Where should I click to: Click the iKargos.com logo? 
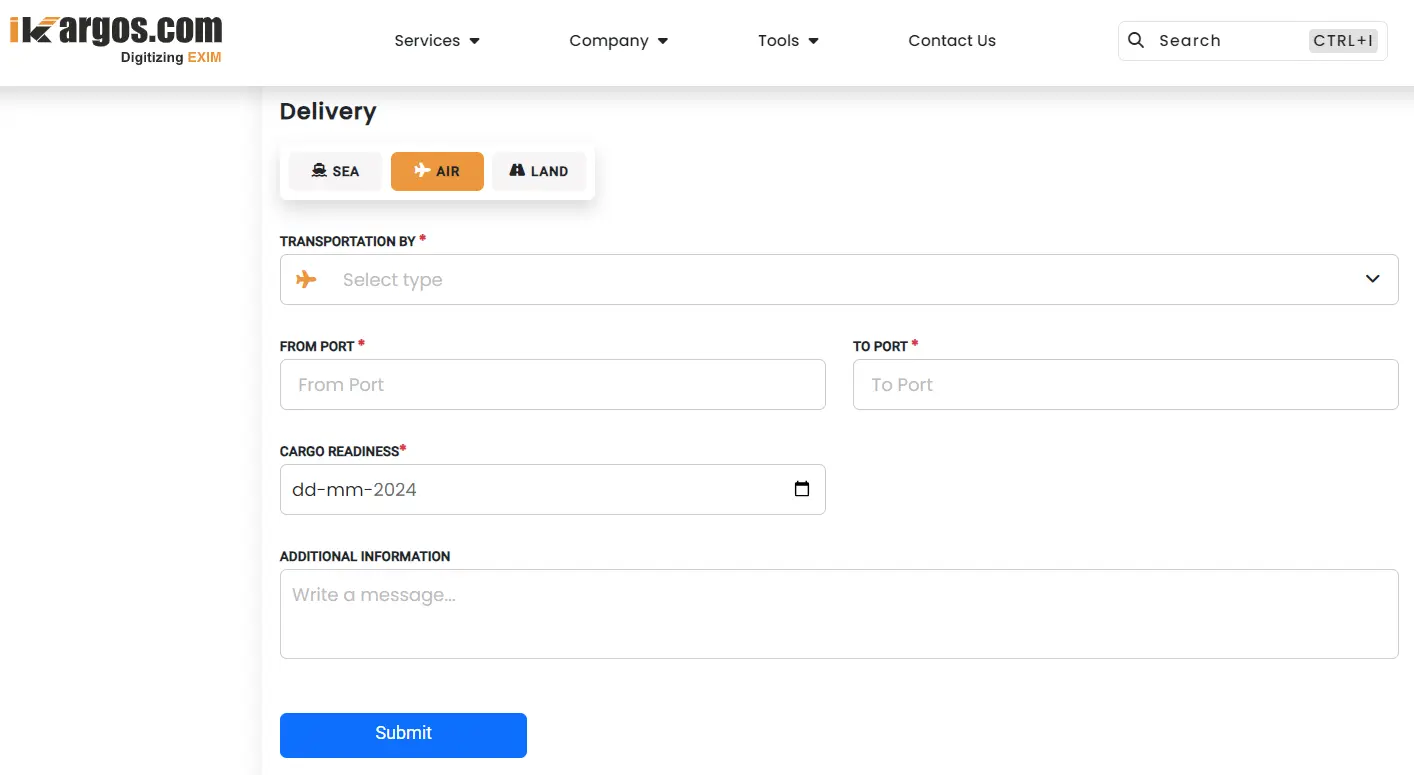pyautogui.click(x=116, y=39)
